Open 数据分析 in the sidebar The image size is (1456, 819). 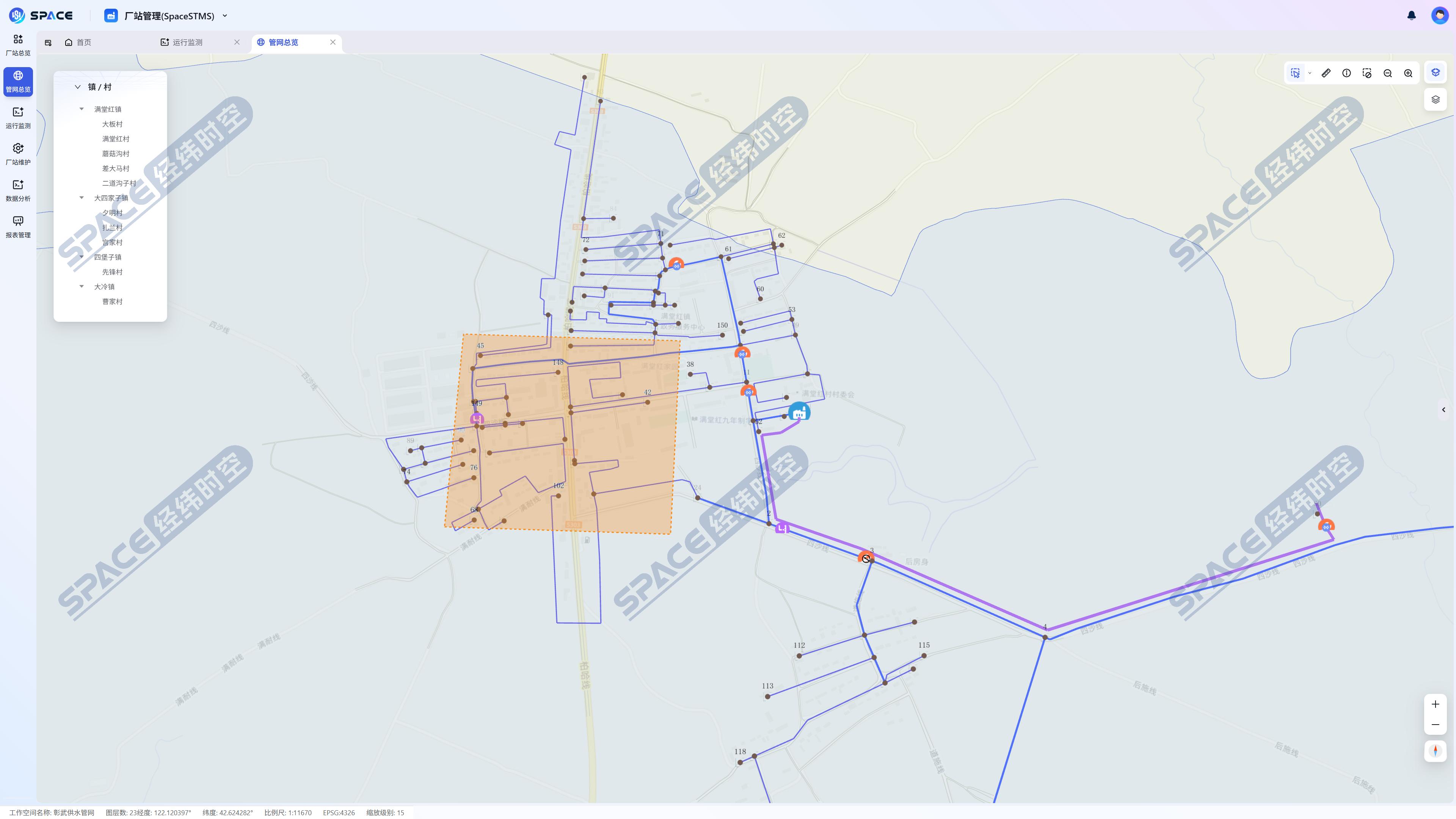point(18,191)
